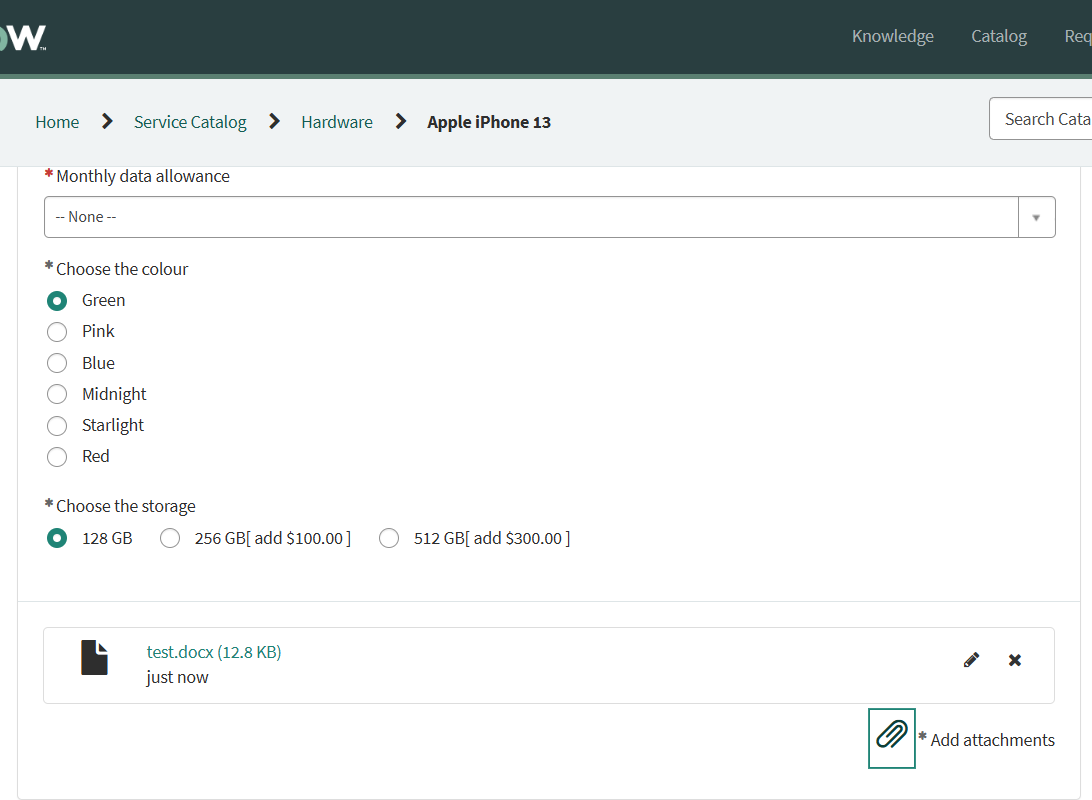Open the Catalog menu
Image resolution: width=1092 pixels, height=800 pixels.
click(x=999, y=36)
